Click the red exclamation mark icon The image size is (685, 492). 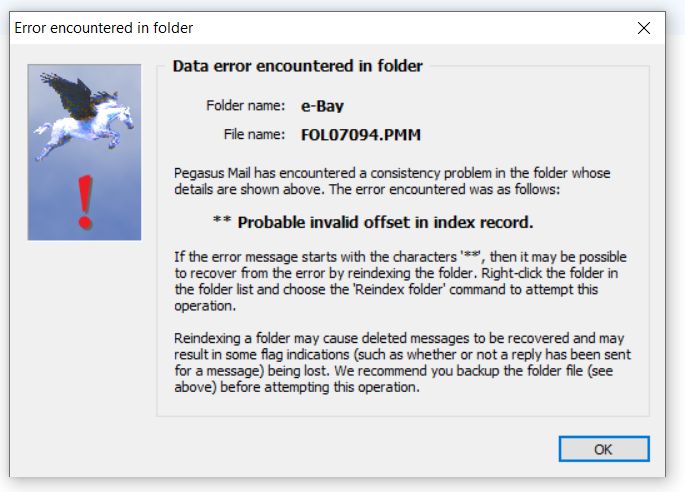[85, 201]
